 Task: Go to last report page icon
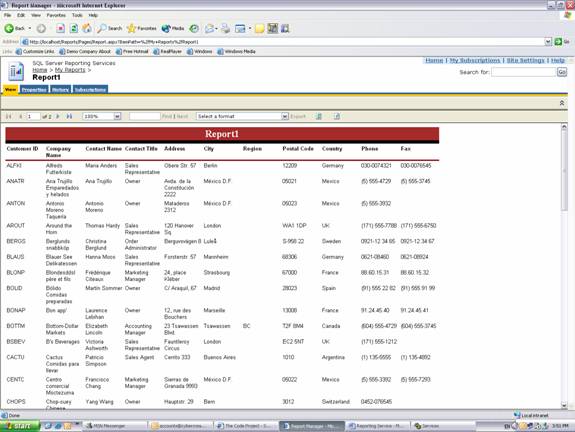[x=69, y=116]
